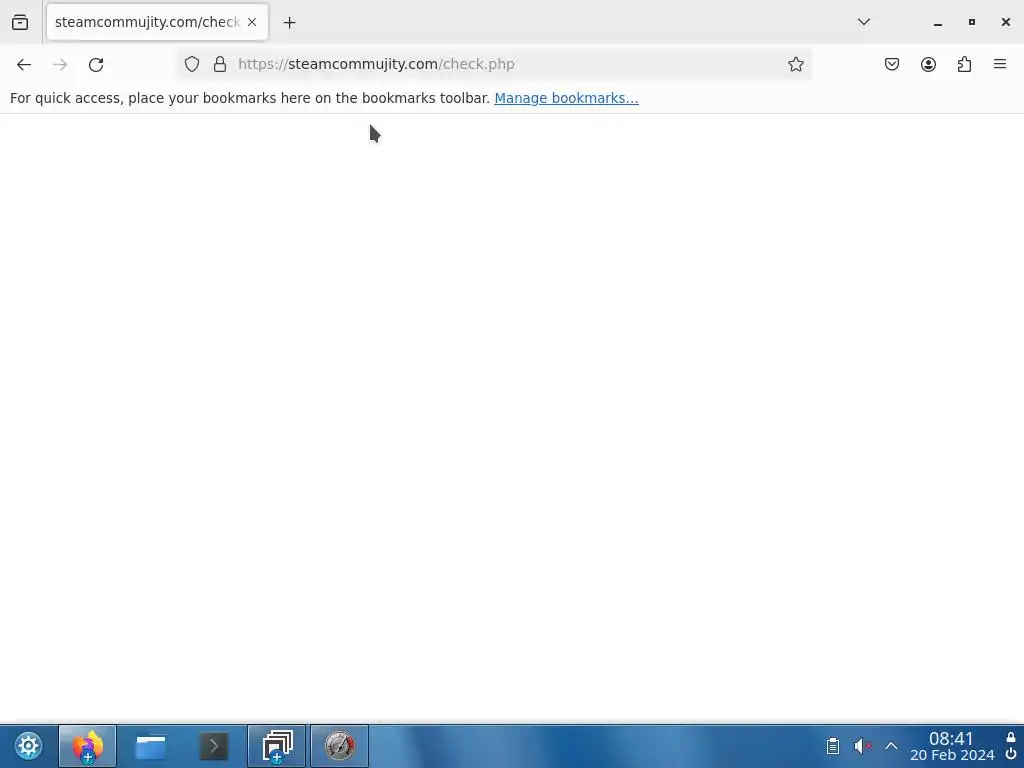Show site security padlock info
Viewport: 1024px width, 768px height.
tap(220, 64)
